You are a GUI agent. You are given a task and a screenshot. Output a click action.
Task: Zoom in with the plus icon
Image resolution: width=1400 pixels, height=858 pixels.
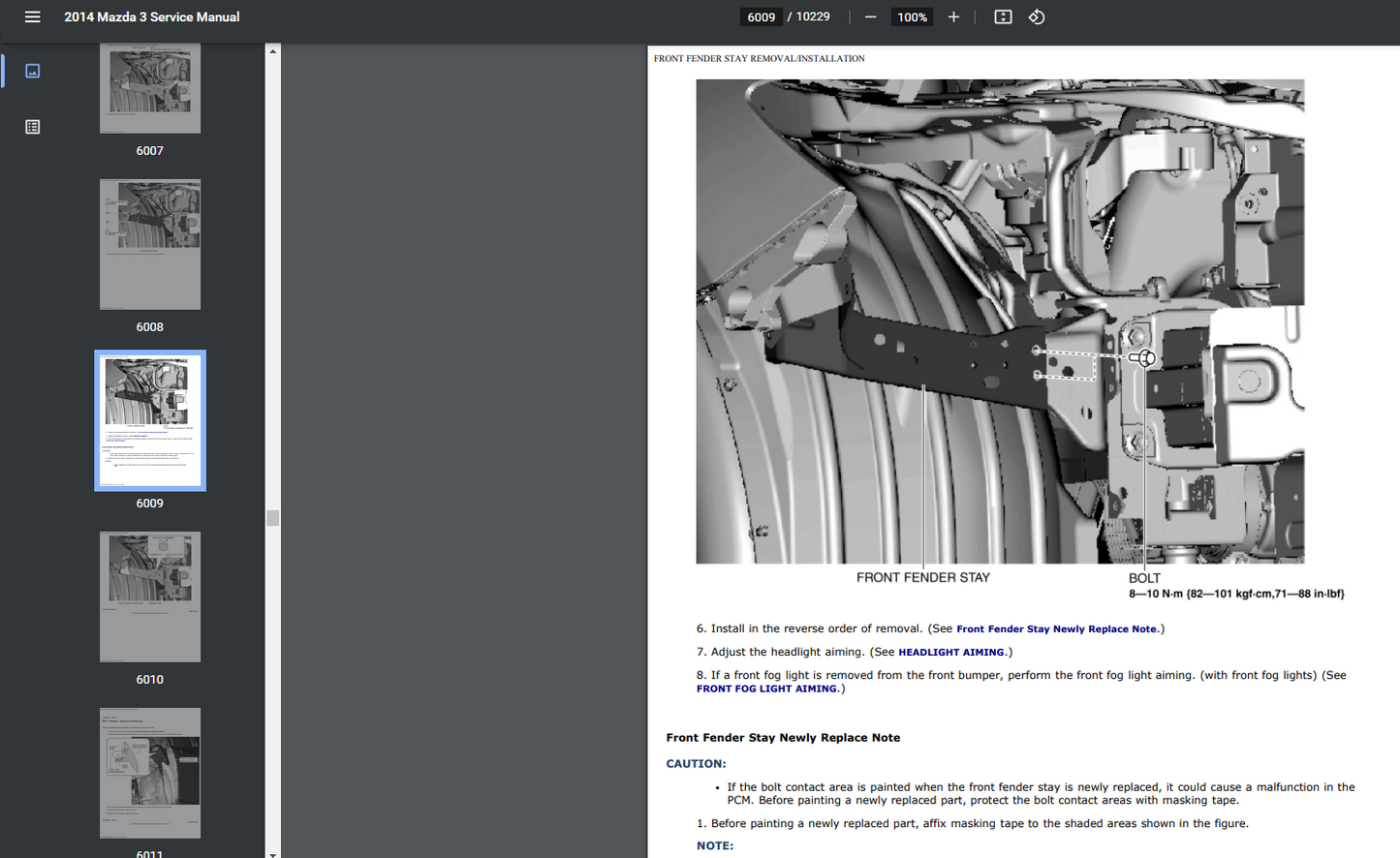click(953, 17)
